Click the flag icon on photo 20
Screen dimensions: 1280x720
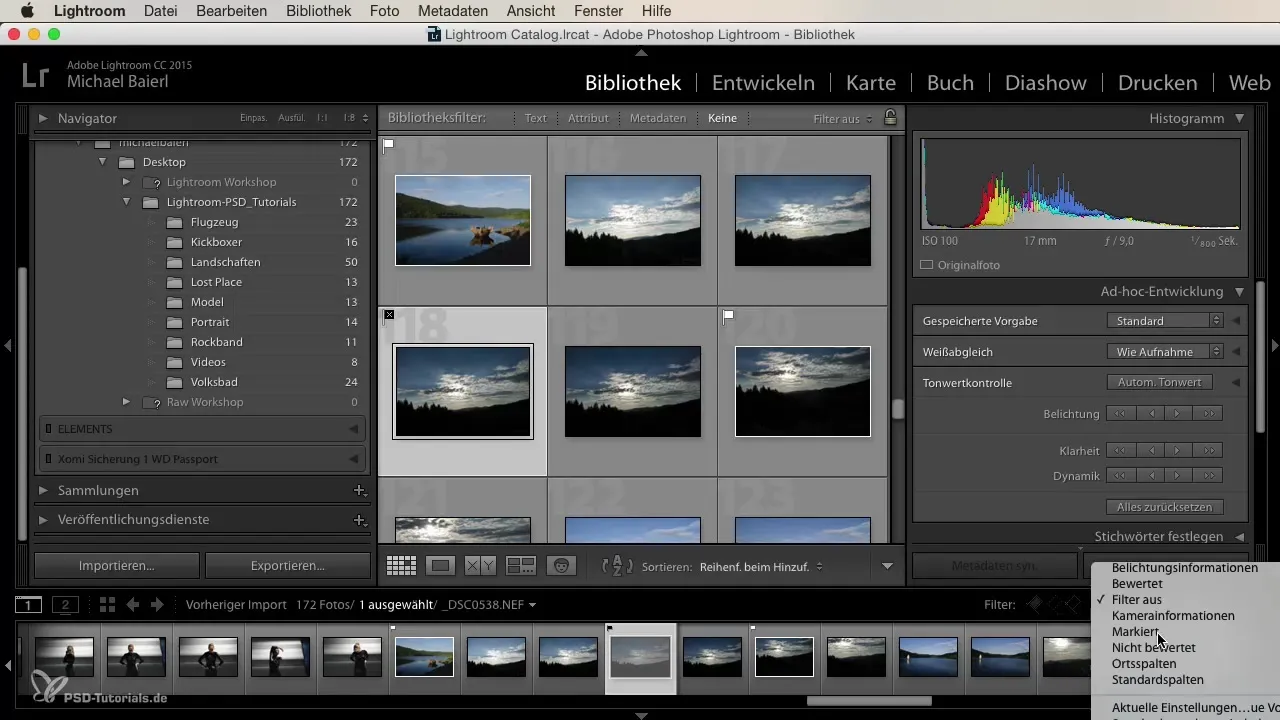(x=729, y=315)
